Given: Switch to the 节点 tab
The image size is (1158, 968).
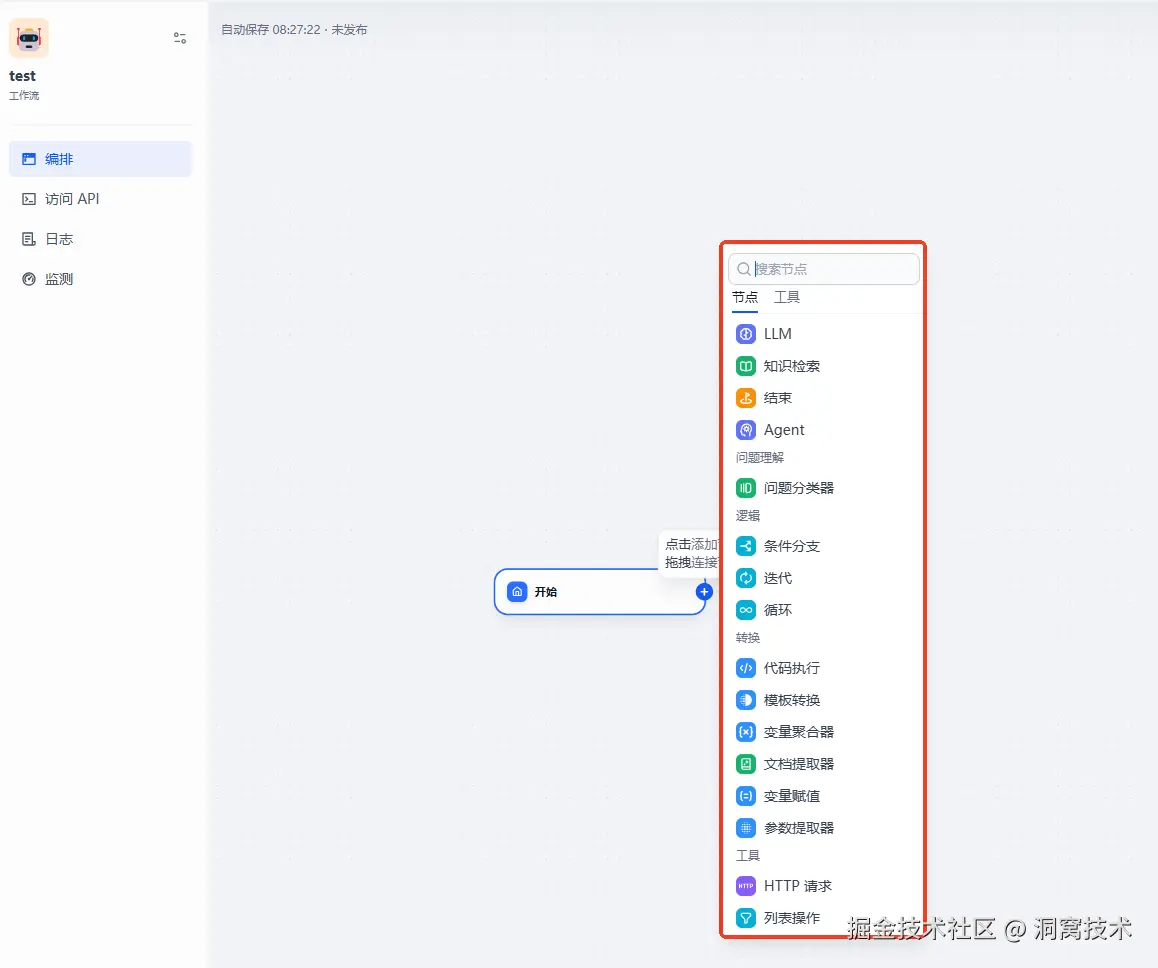Looking at the screenshot, I should tap(744, 297).
